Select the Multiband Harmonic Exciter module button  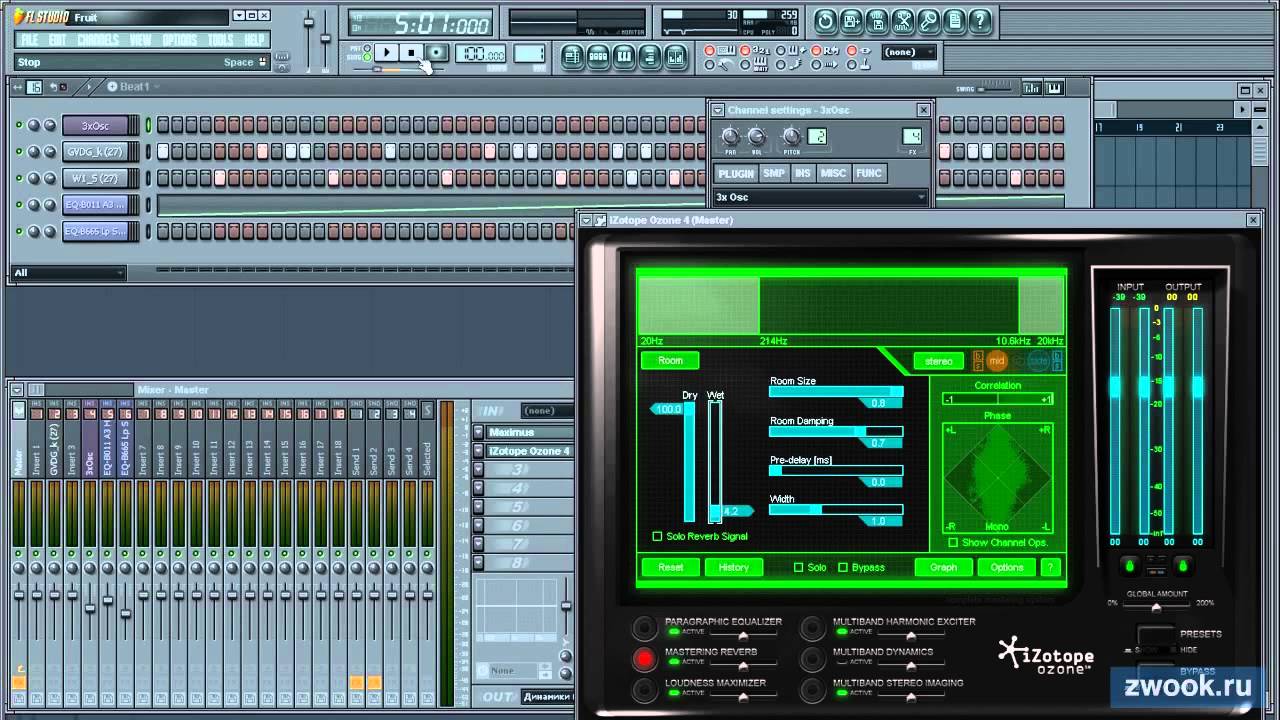tap(813, 628)
